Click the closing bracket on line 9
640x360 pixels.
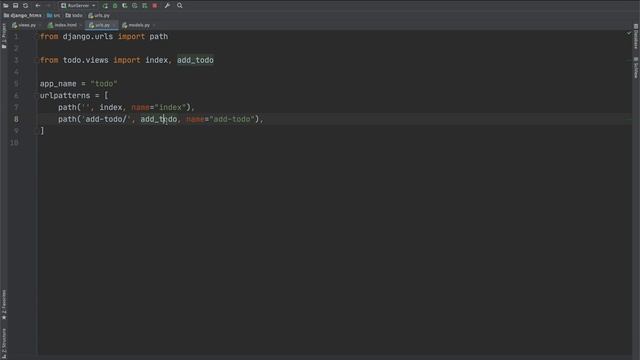click(x=42, y=131)
